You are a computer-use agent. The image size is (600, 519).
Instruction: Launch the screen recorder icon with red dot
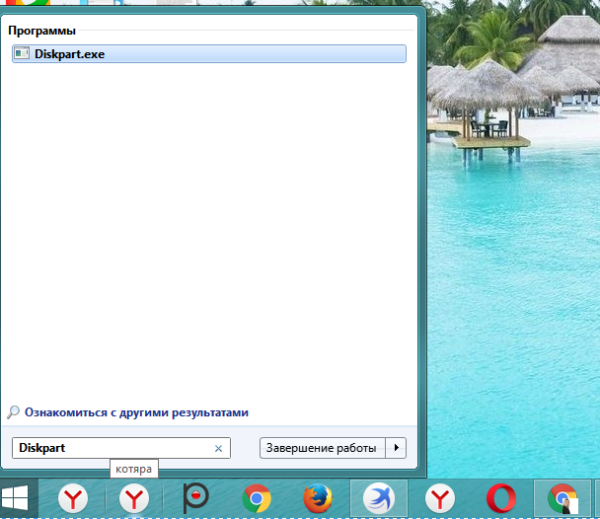pos(196,498)
